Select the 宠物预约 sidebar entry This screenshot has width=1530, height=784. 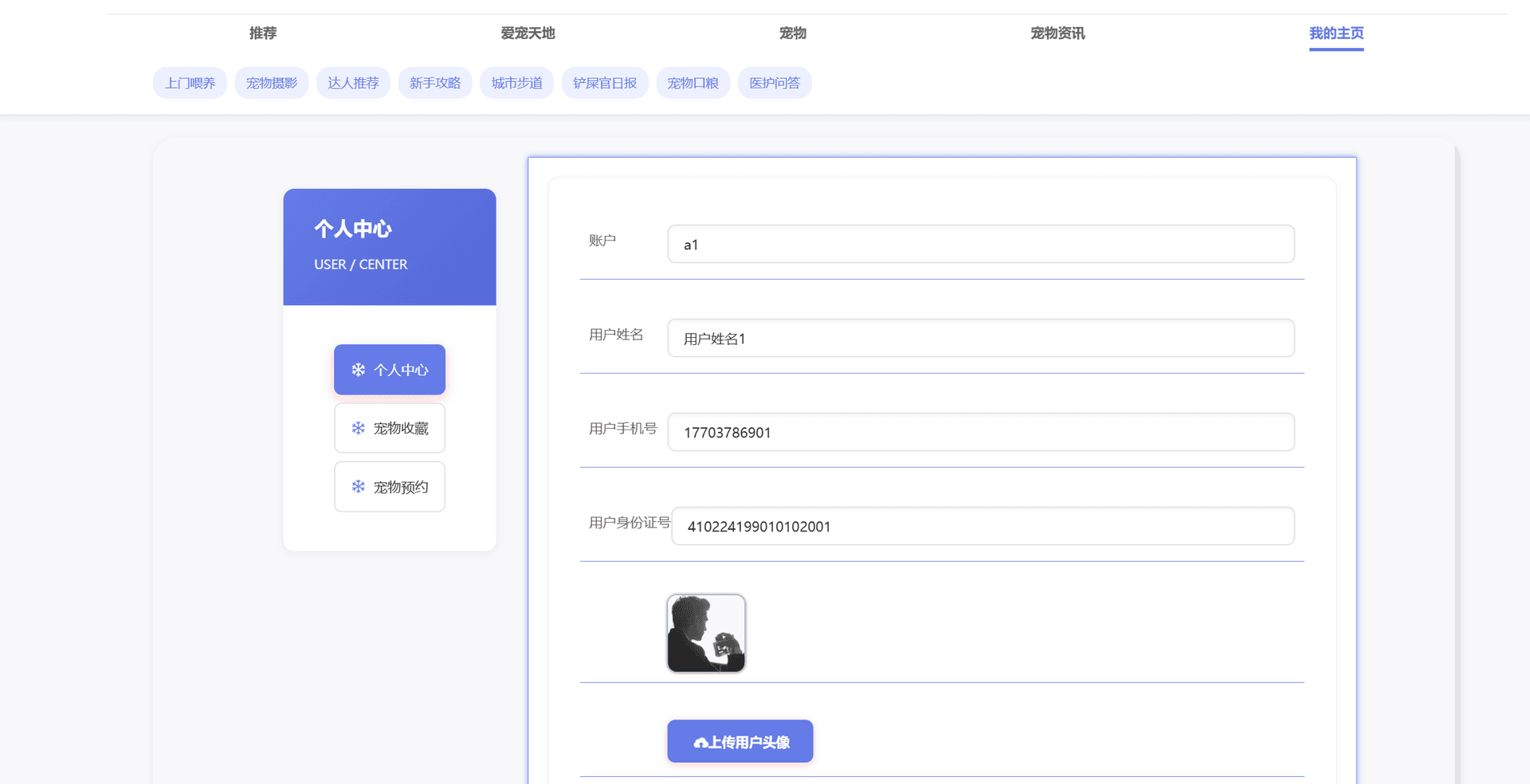pyautogui.click(x=390, y=487)
